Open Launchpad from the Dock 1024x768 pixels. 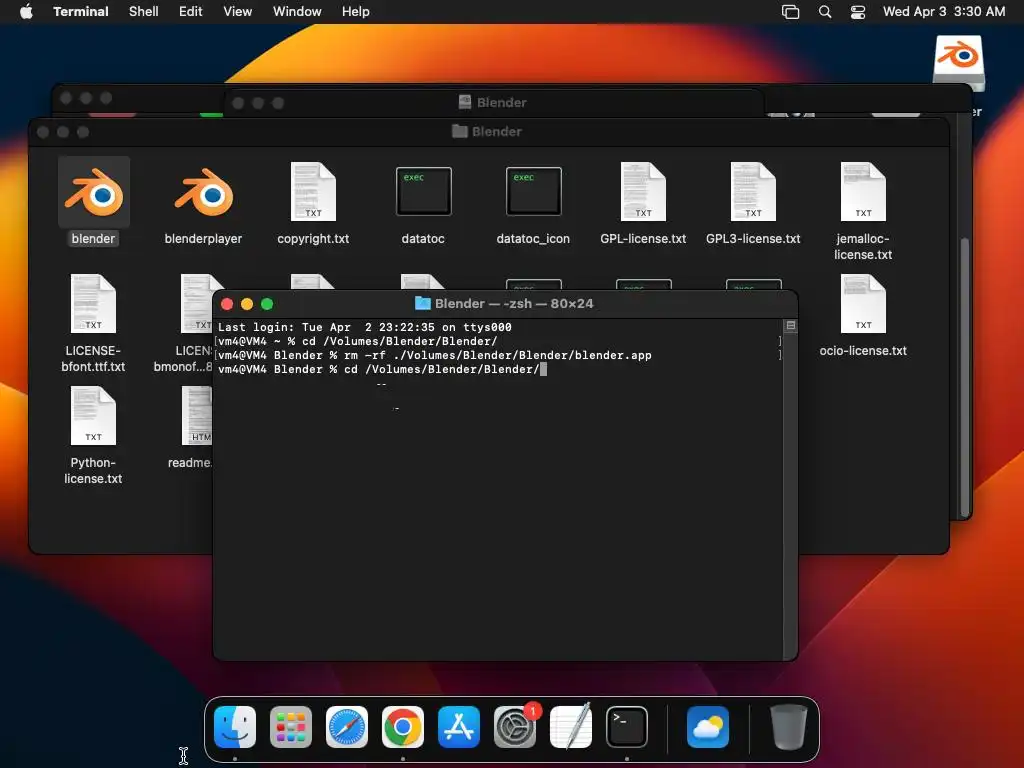(x=291, y=727)
